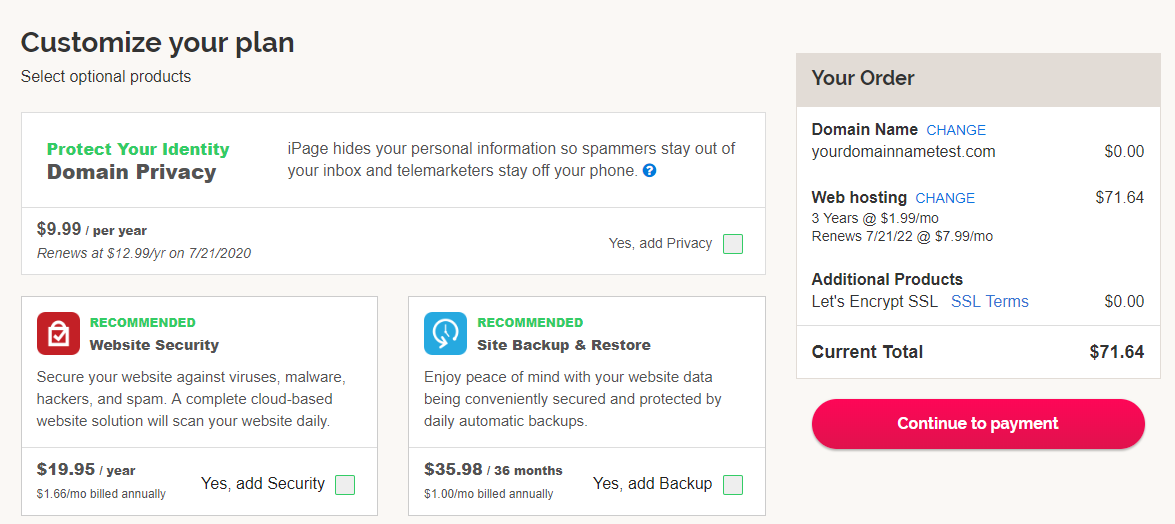Click the Current Total label

click(868, 352)
